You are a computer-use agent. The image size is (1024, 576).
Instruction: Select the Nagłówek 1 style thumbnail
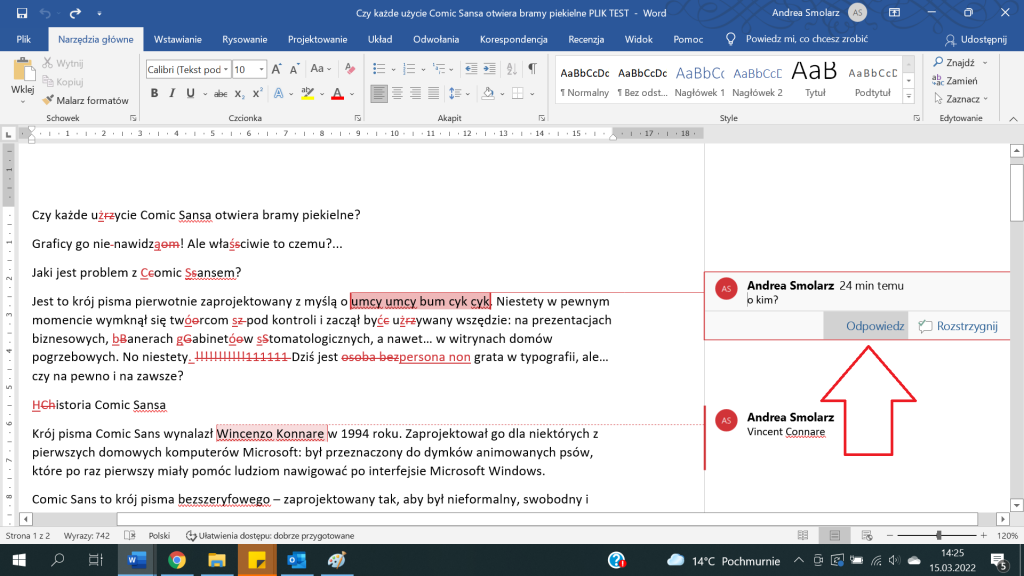click(x=699, y=80)
